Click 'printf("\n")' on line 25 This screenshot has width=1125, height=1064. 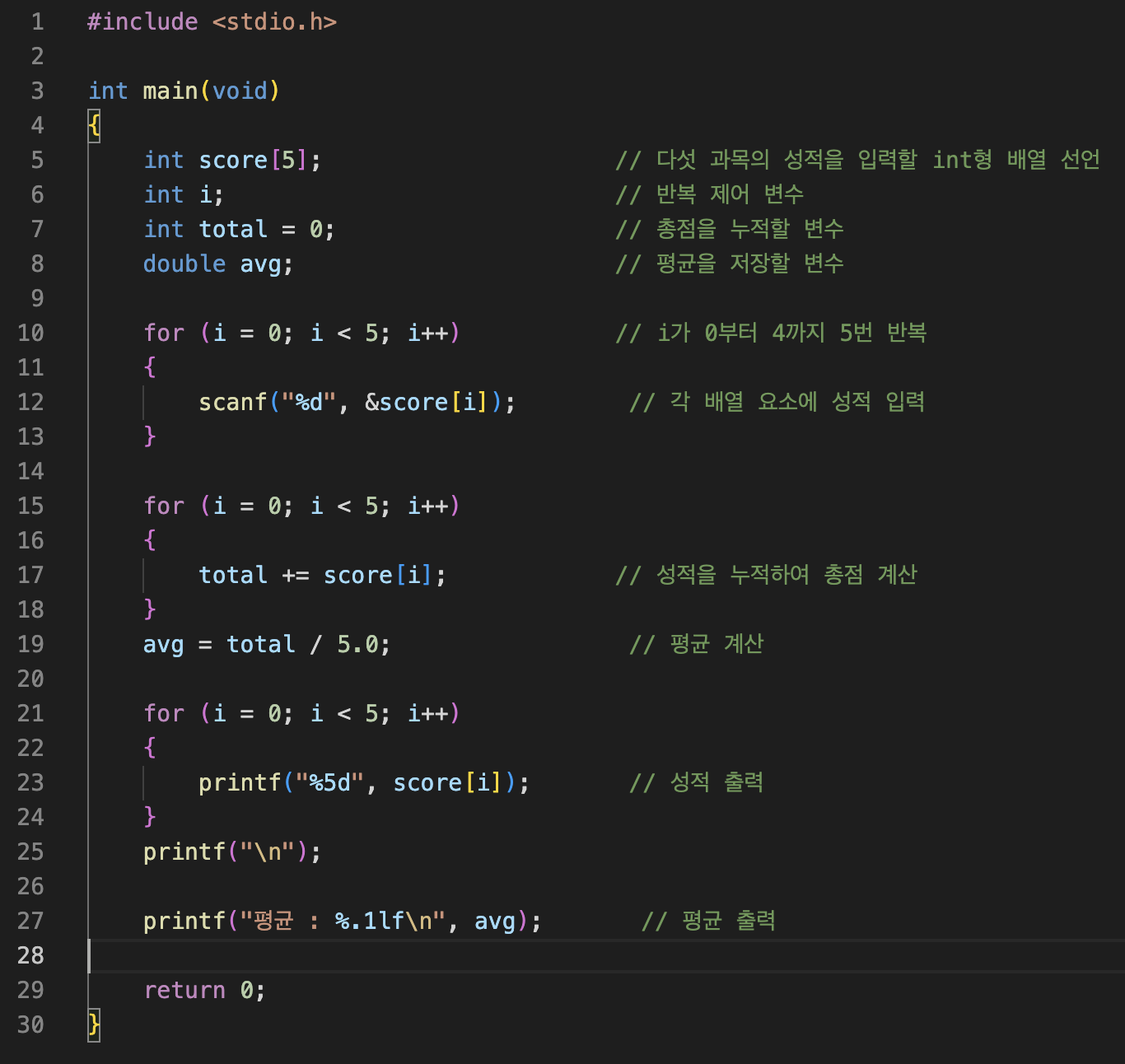tap(226, 852)
